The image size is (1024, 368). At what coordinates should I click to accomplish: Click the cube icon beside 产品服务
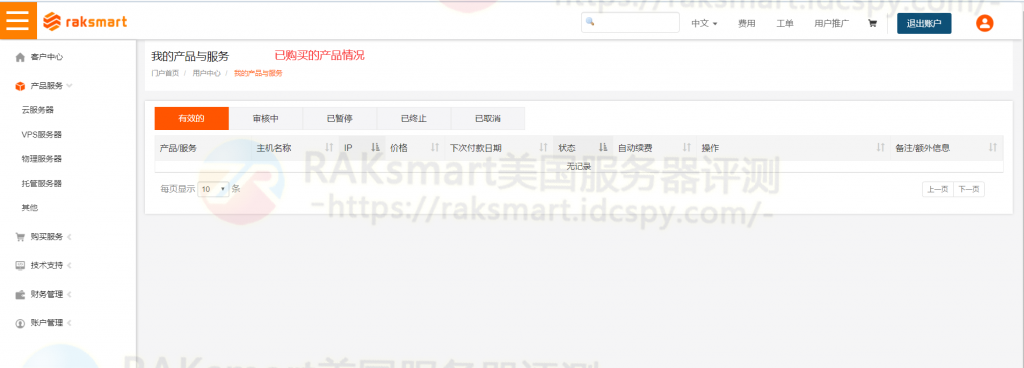20,86
